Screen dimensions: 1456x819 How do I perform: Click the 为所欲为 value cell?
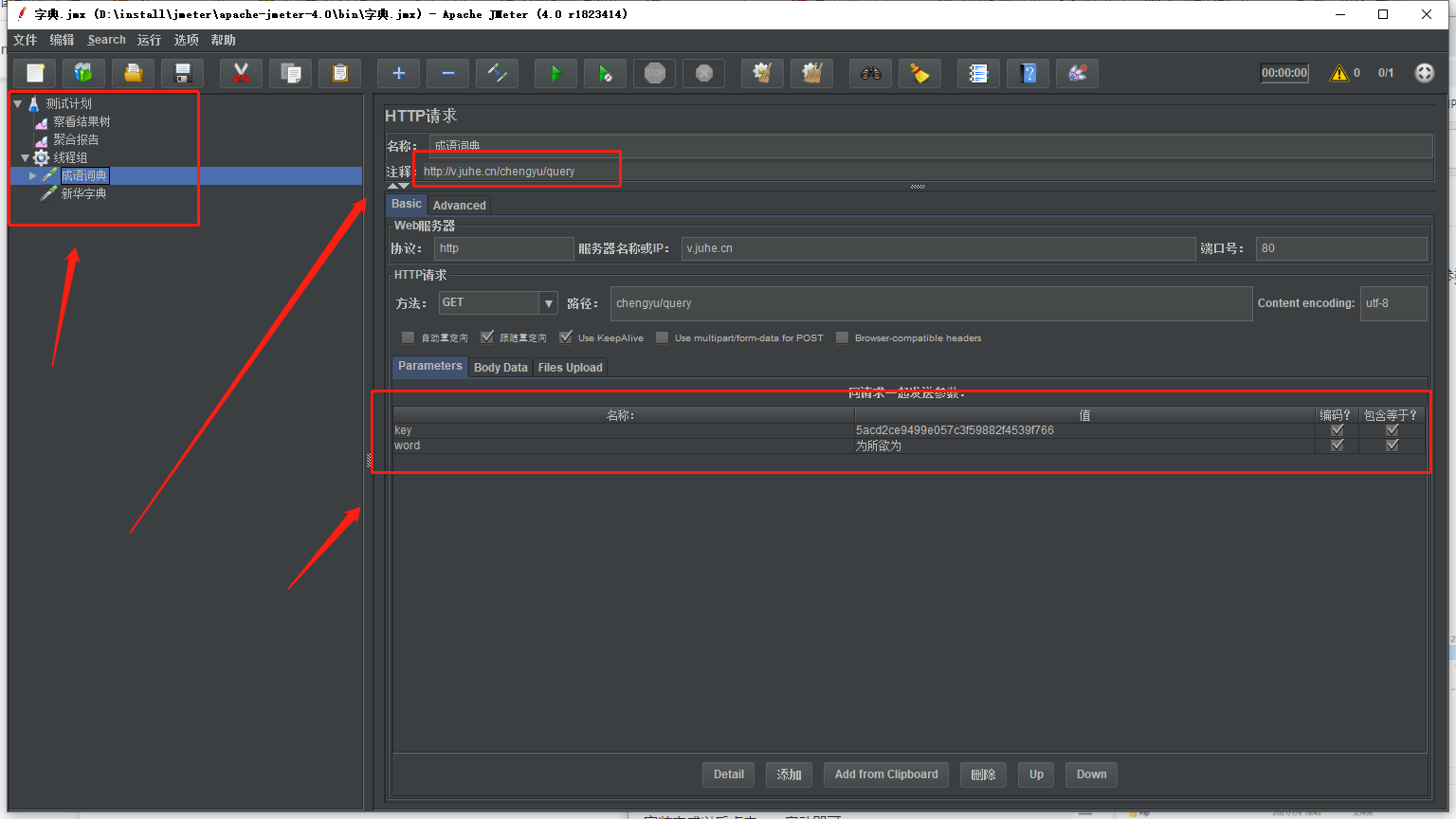click(x=1084, y=446)
